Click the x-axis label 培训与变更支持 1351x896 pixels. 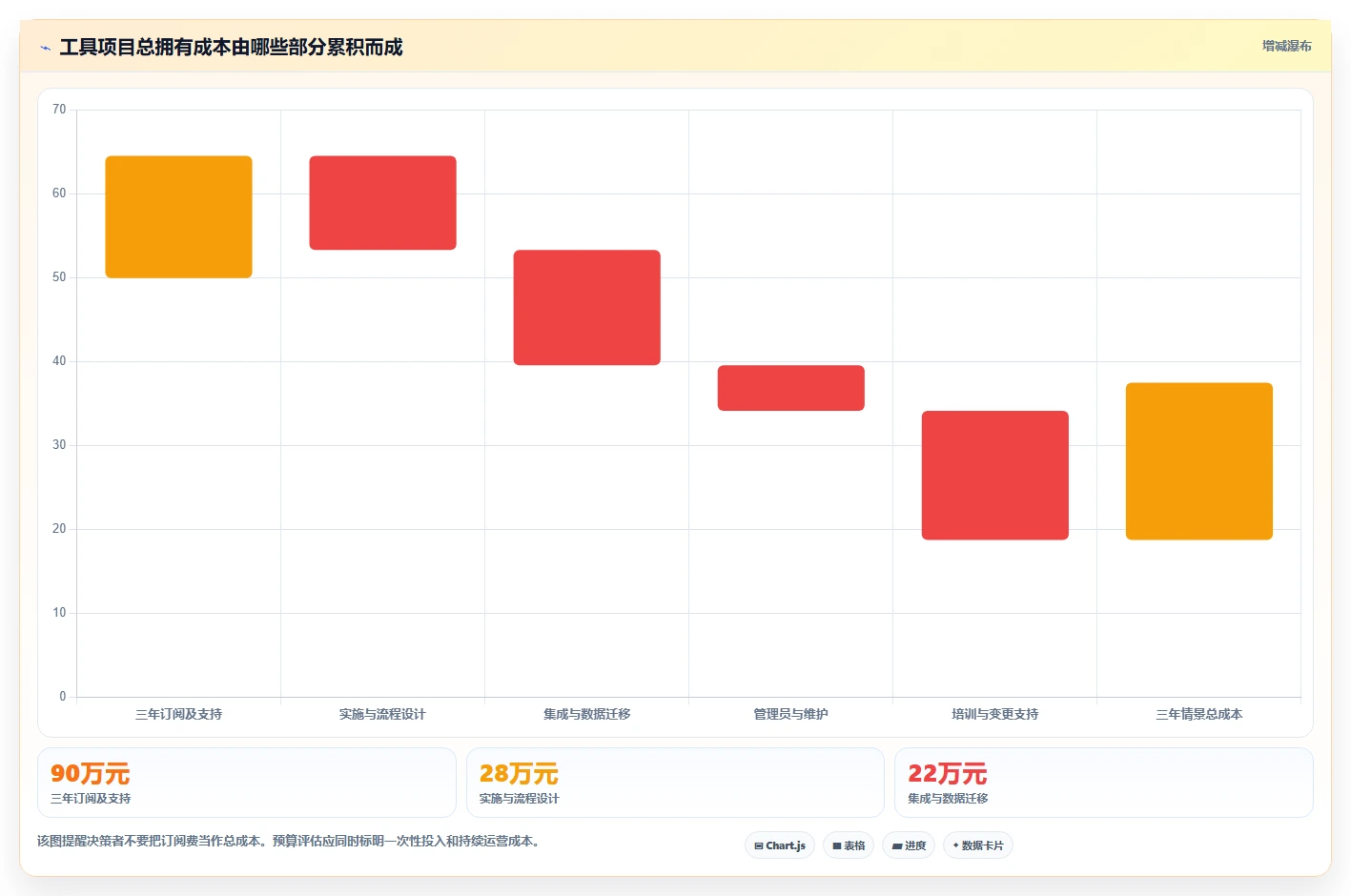coord(994,714)
